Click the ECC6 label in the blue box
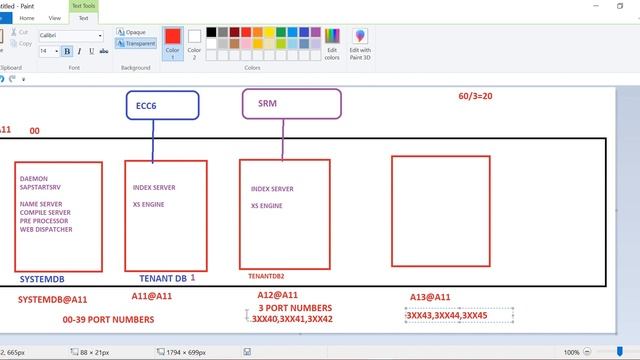This screenshot has height=360, width=640. pyautogui.click(x=146, y=106)
